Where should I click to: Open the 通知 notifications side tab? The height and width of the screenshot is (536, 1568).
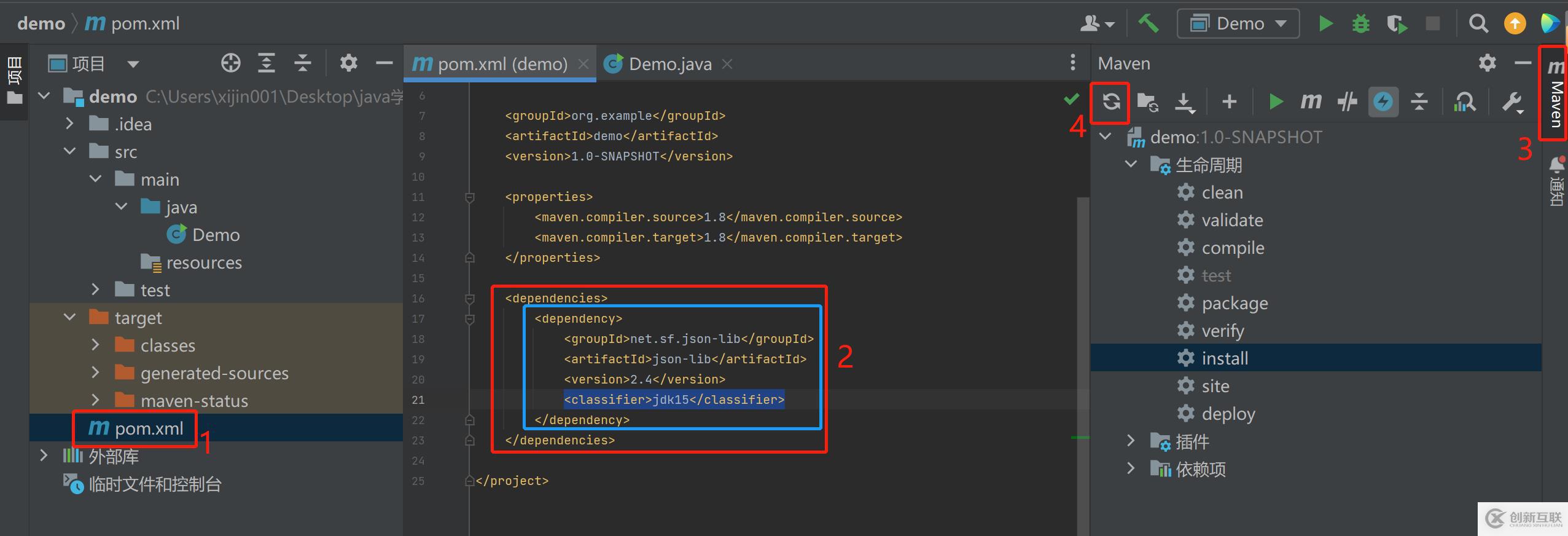(1556, 182)
